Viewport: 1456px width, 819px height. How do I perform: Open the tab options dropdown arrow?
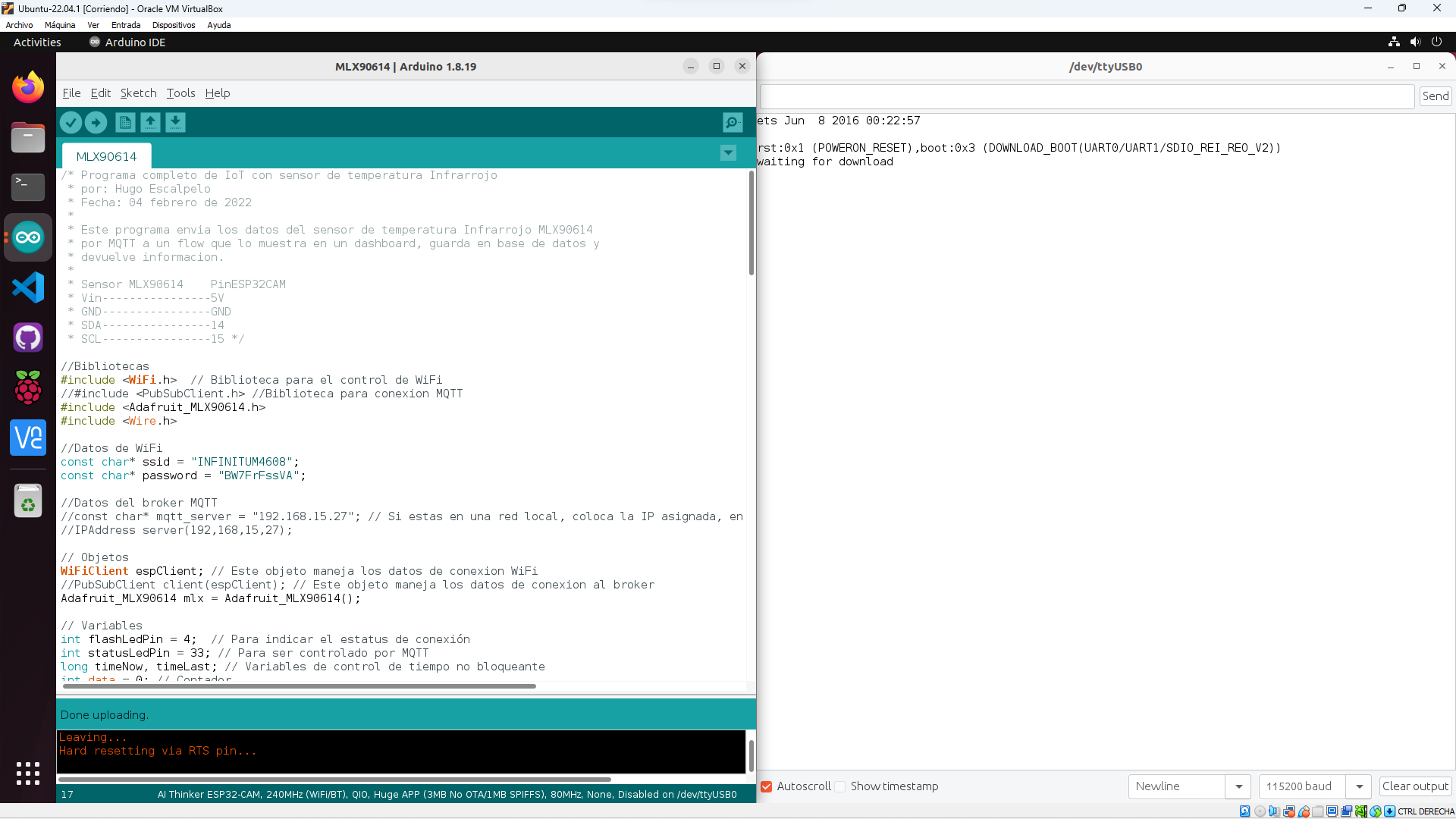point(728,153)
